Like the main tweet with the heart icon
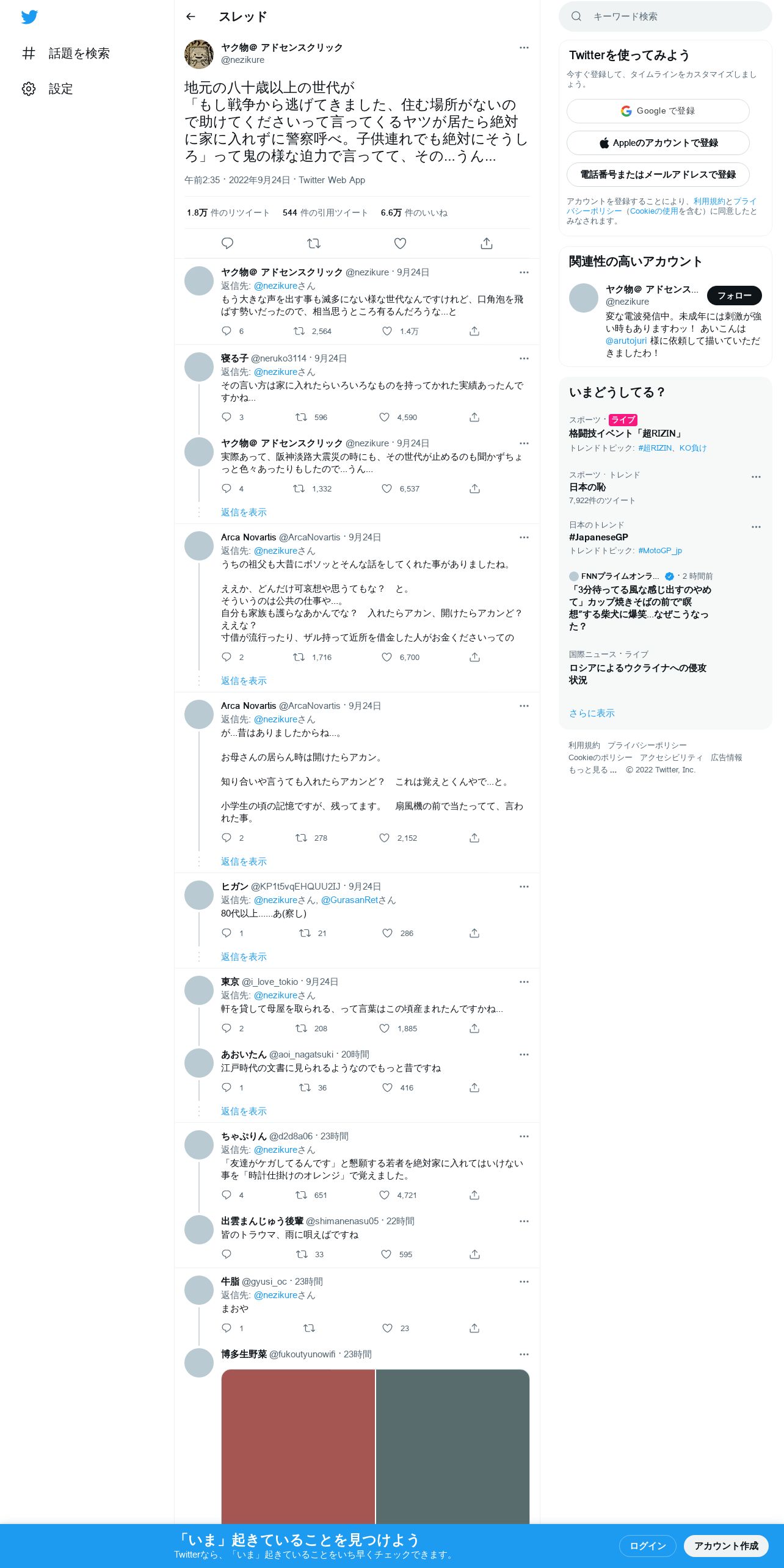784x1568 pixels. [400, 244]
